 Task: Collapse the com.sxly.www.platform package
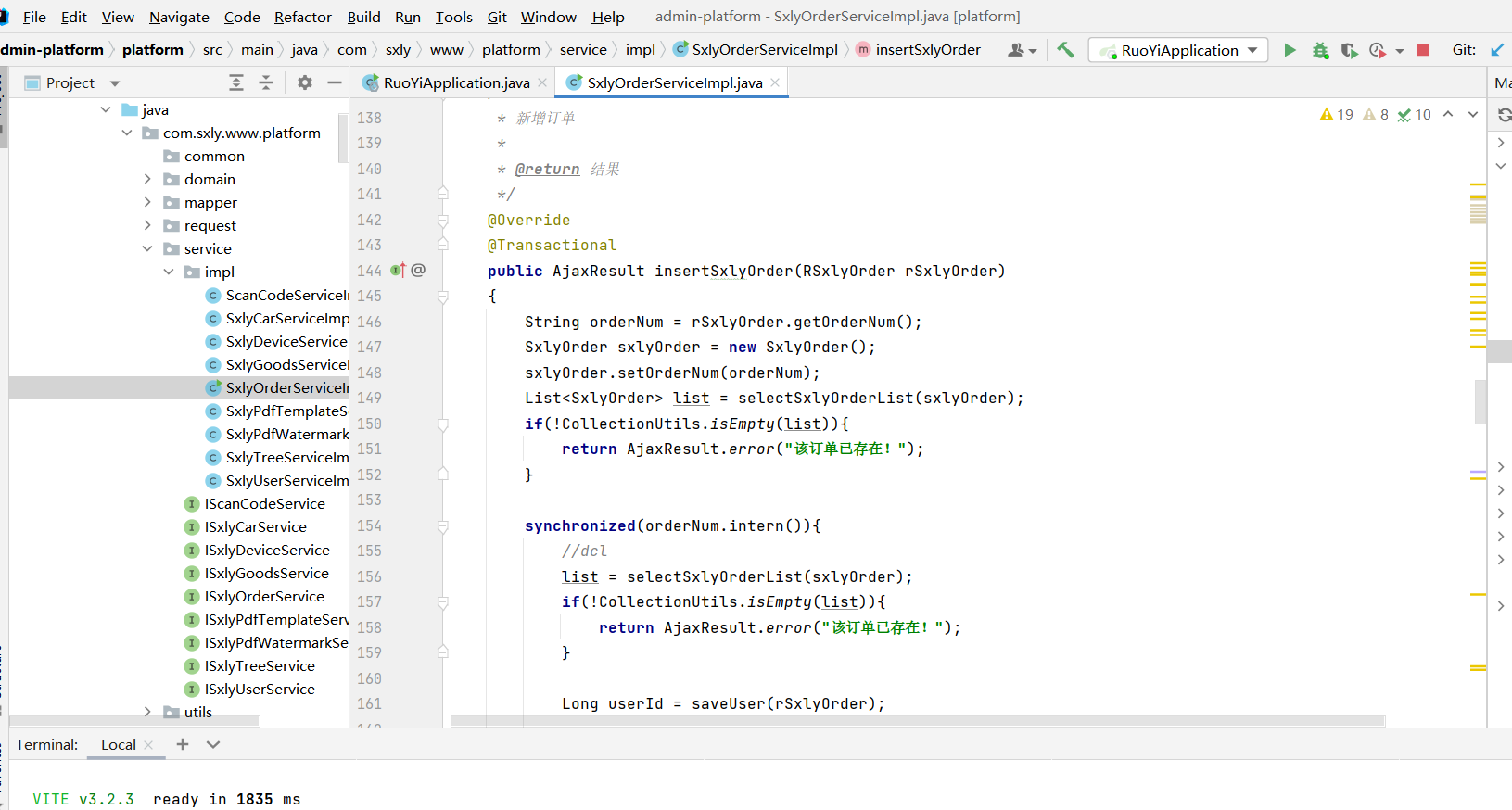(127, 133)
